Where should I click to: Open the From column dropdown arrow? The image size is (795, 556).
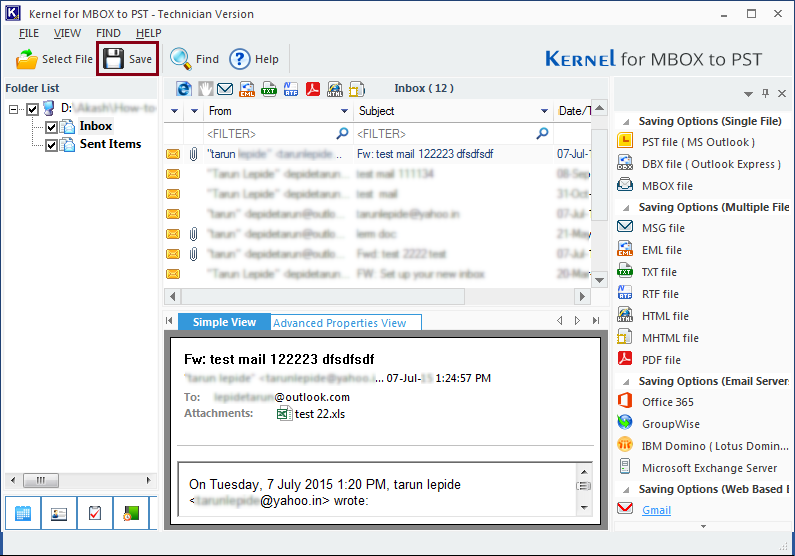(x=344, y=111)
